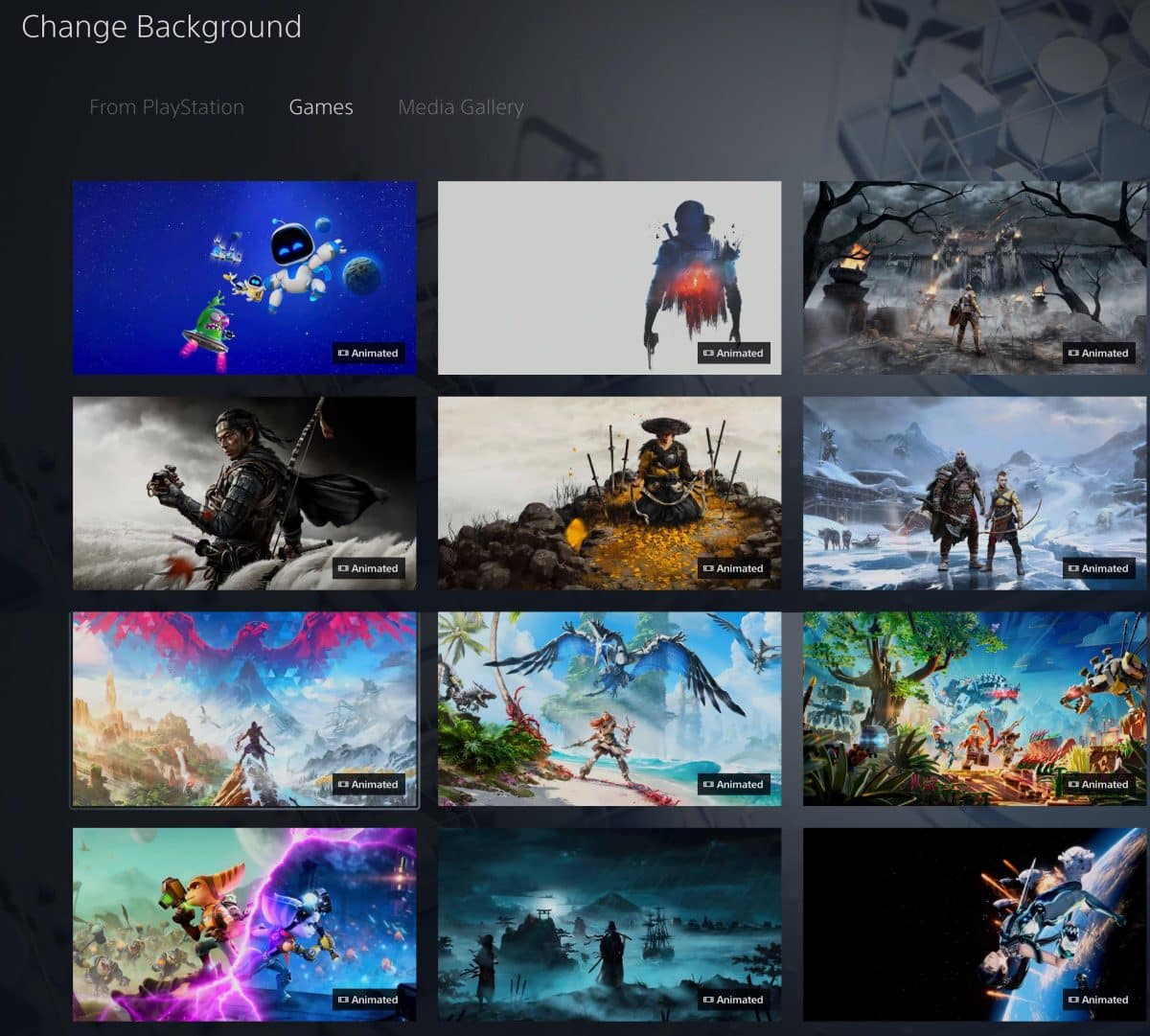Choose the red bird over mountains background

coord(244,709)
